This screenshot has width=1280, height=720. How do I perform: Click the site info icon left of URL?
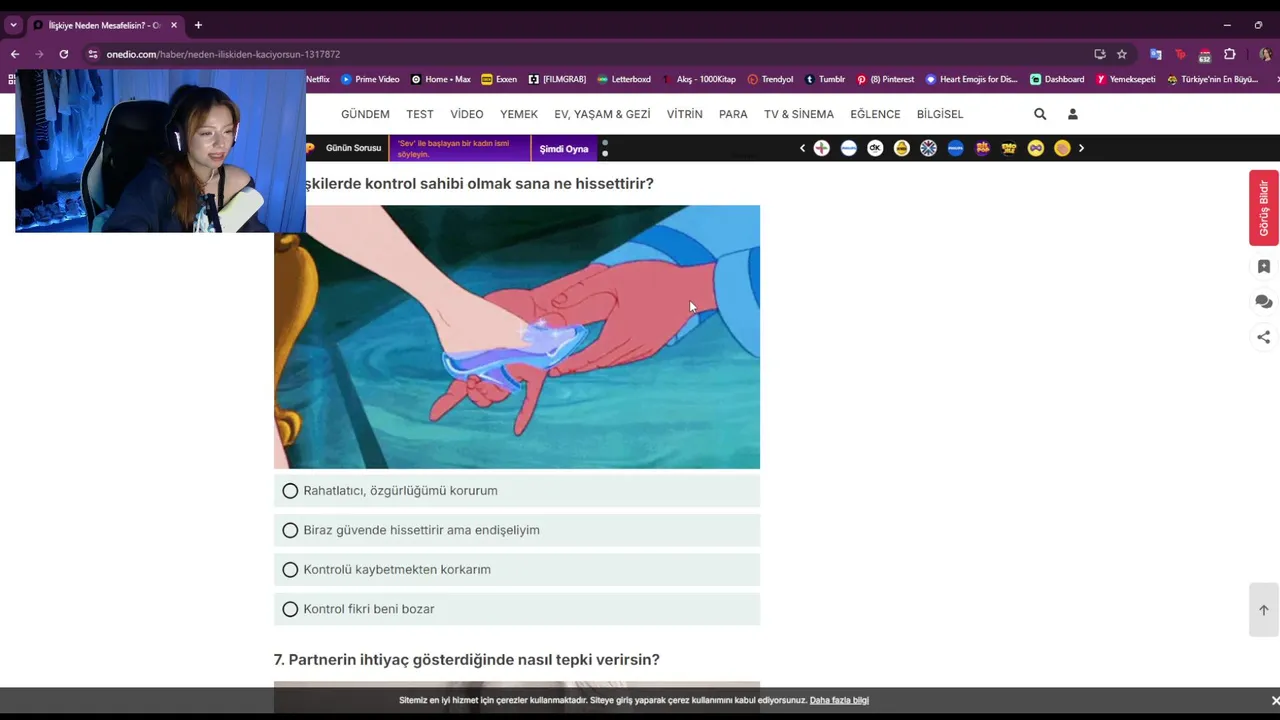pos(93,54)
